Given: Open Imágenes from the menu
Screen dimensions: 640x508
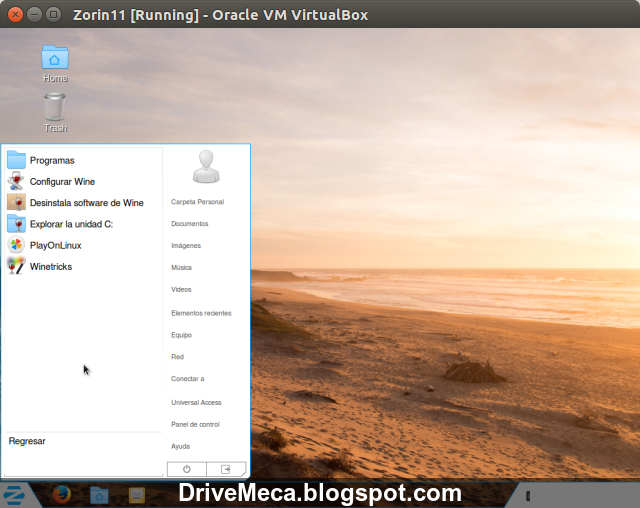Looking at the screenshot, I should (186, 246).
